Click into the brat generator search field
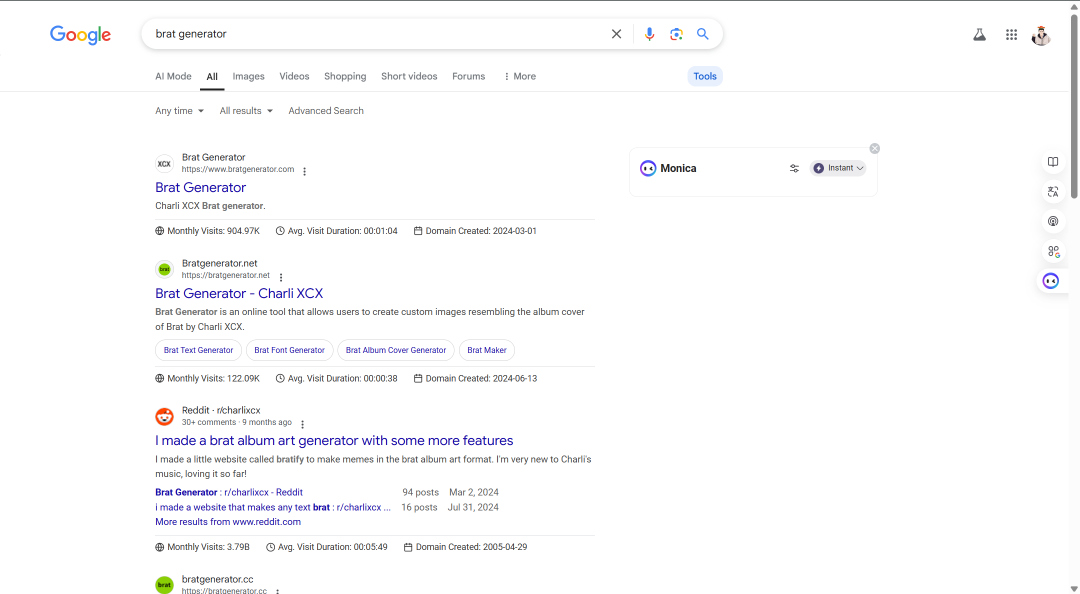 [x=379, y=34]
